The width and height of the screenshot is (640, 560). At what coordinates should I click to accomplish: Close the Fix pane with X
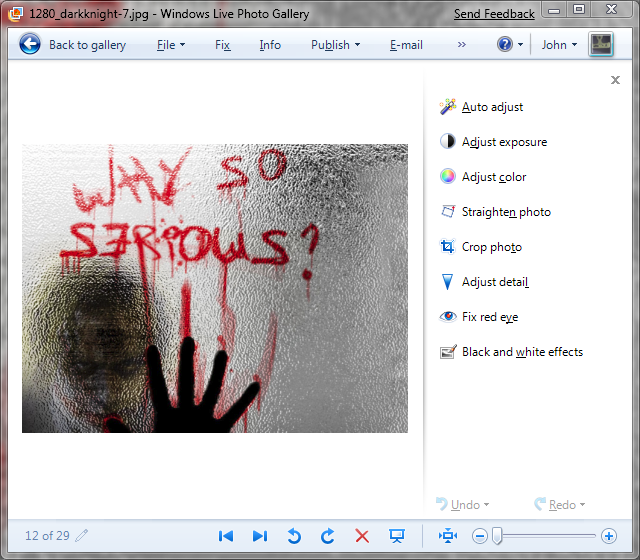(x=615, y=80)
